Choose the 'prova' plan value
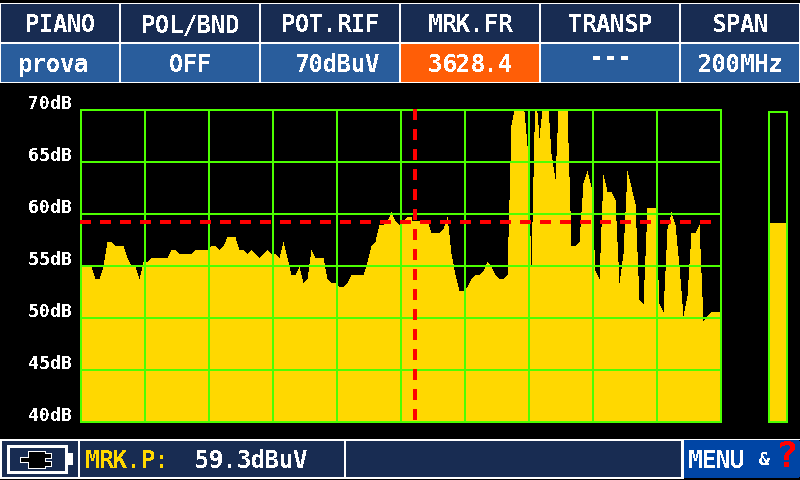The image size is (800, 480). point(60,63)
